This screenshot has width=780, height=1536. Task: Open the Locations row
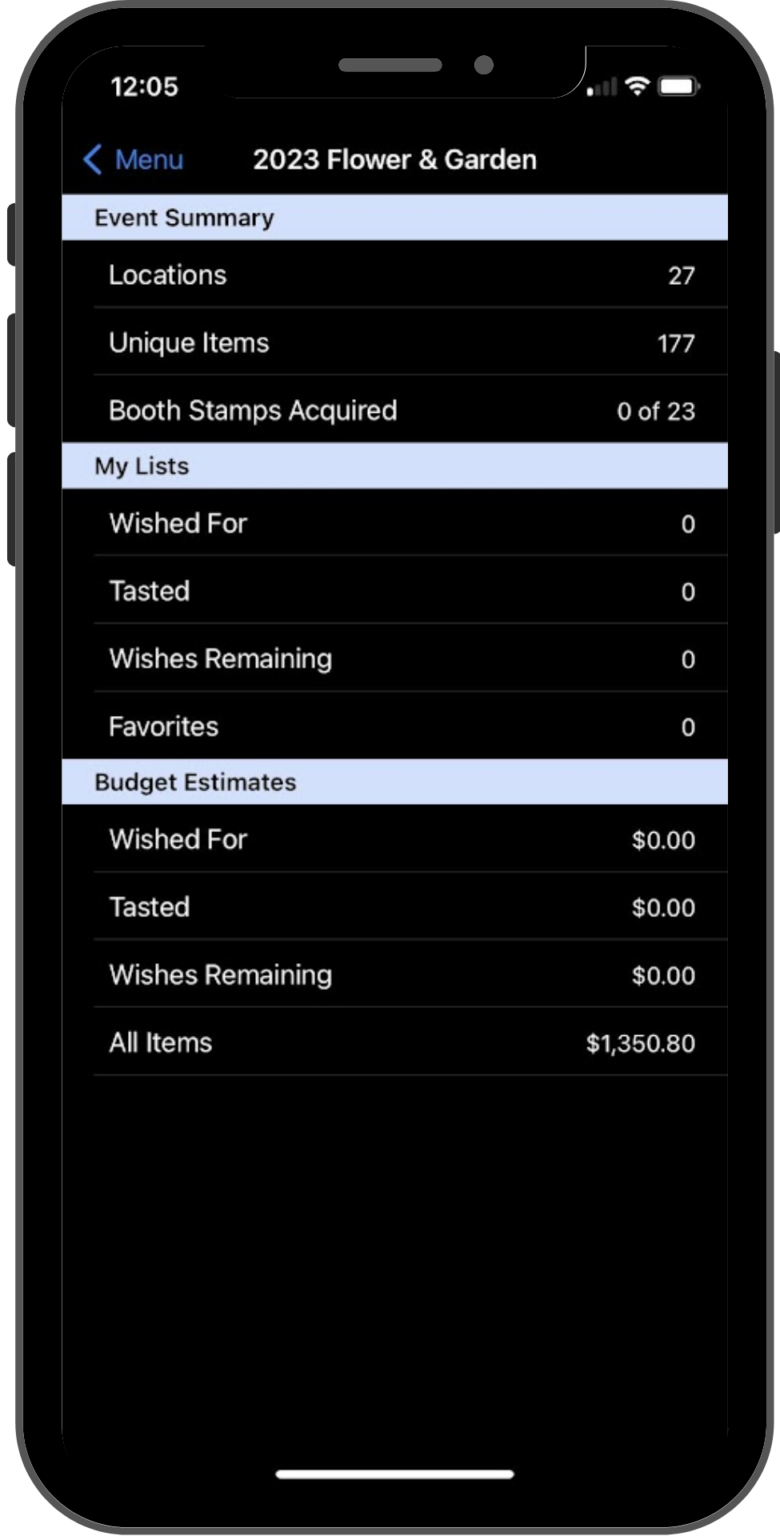(400, 275)
